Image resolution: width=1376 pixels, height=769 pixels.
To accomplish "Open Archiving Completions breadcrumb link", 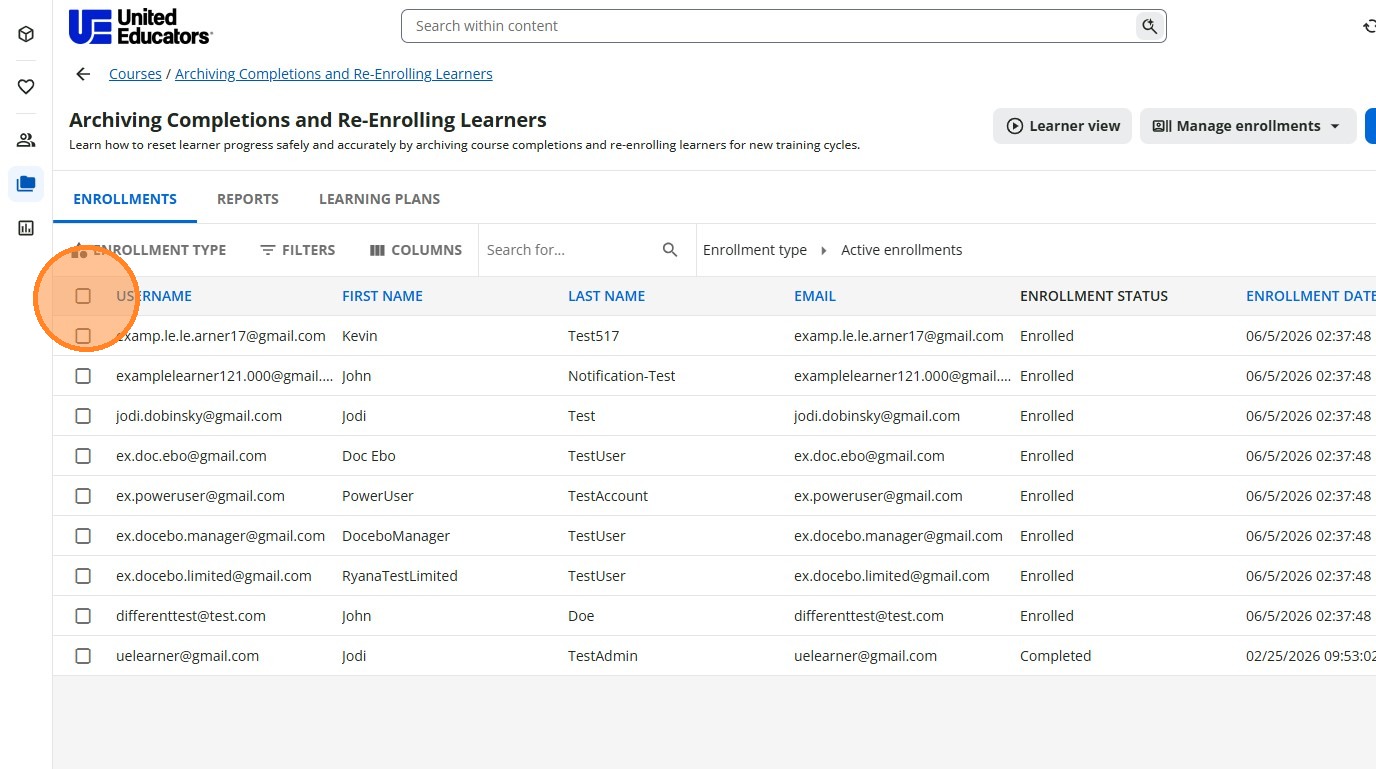I will pos(334,74).
